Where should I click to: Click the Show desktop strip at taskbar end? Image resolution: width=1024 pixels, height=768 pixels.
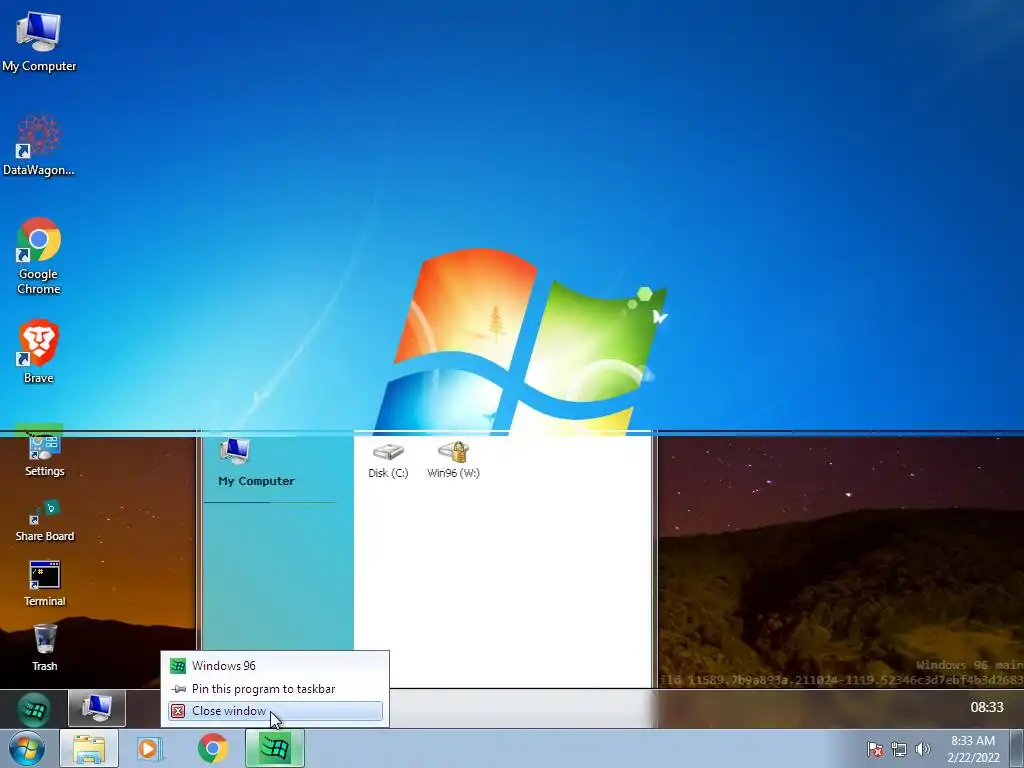1017,748
